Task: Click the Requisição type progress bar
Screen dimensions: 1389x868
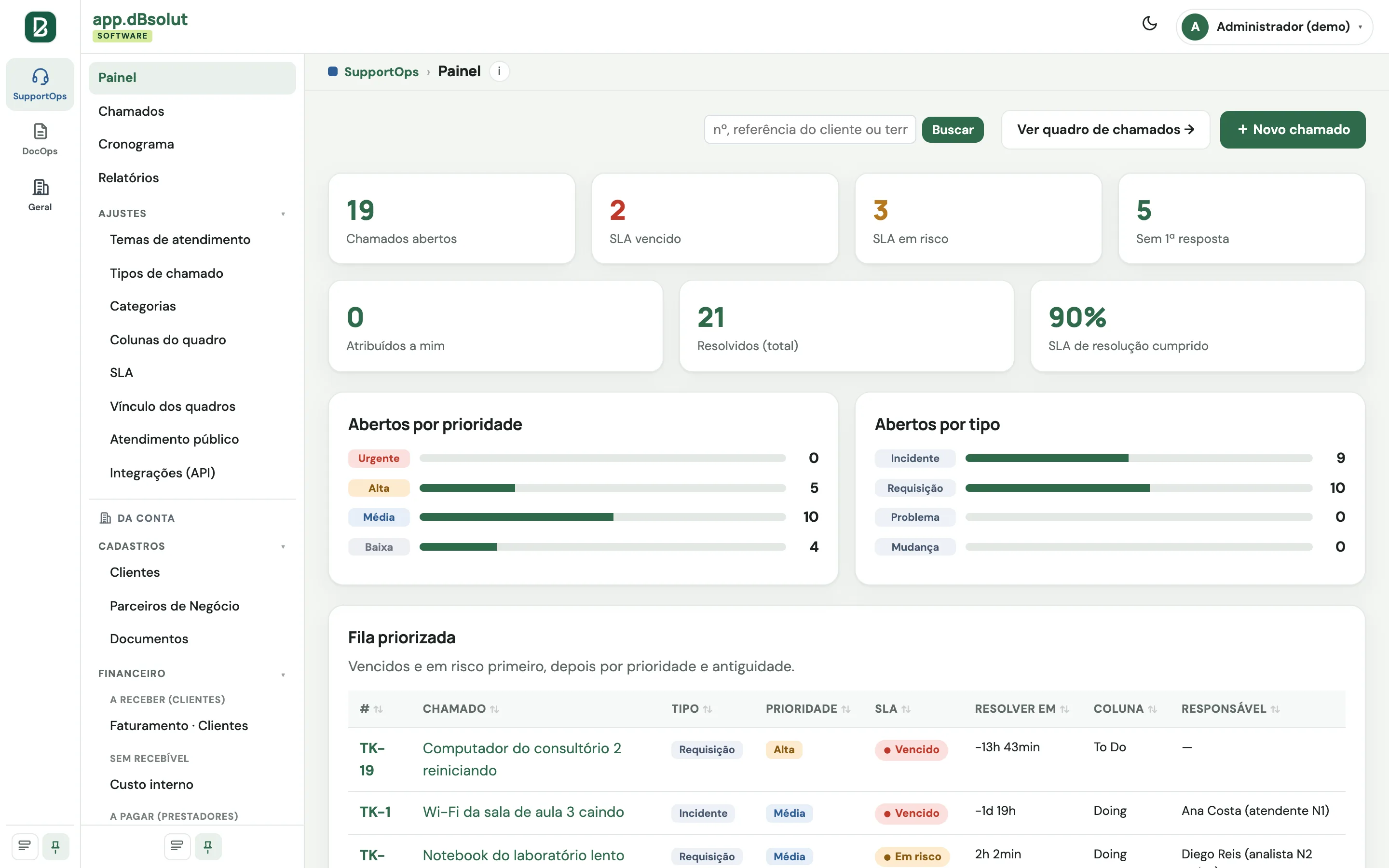Action: pos(1139,488)
